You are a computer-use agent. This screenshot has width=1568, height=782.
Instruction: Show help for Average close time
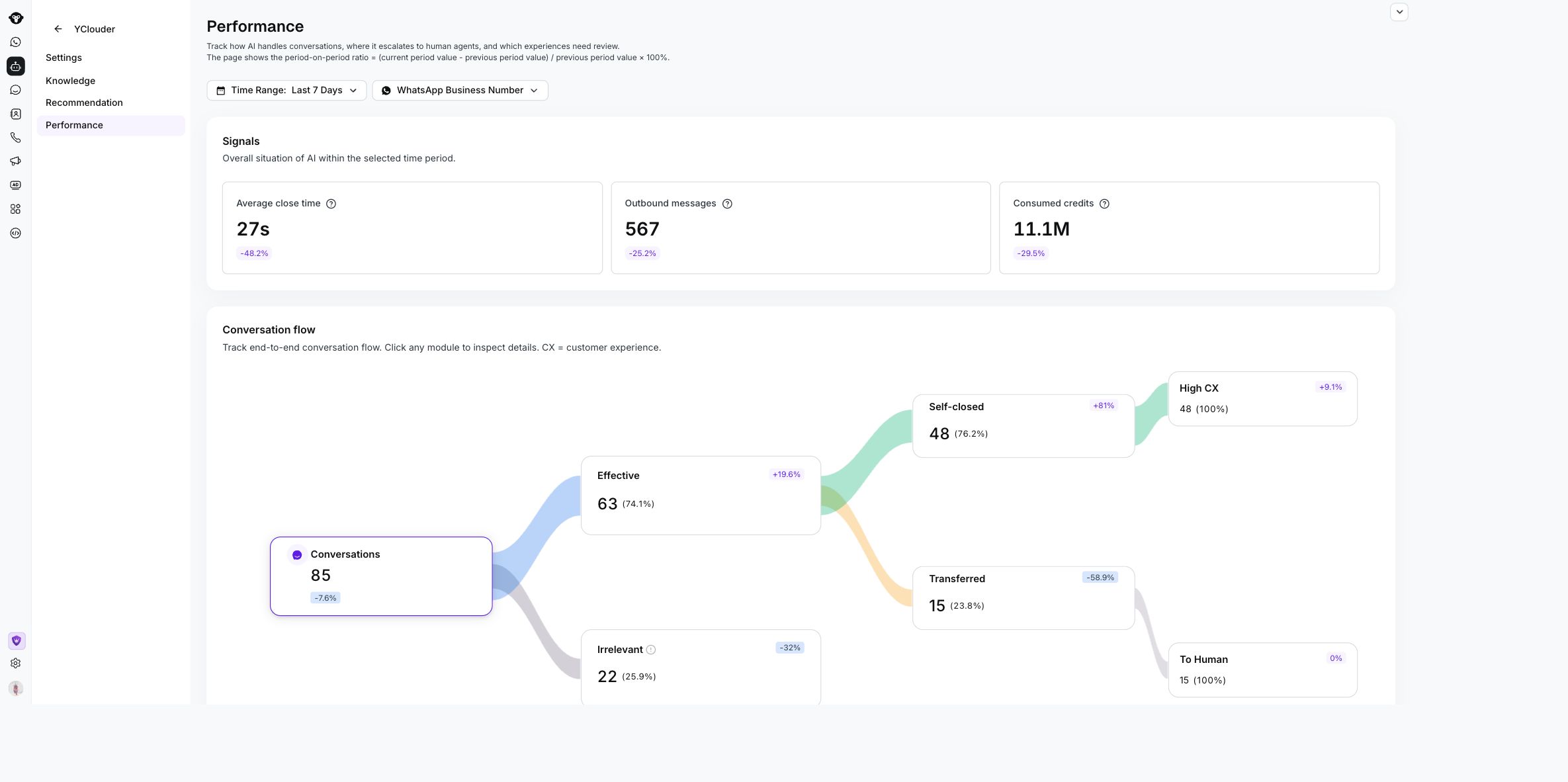[331, 204]
